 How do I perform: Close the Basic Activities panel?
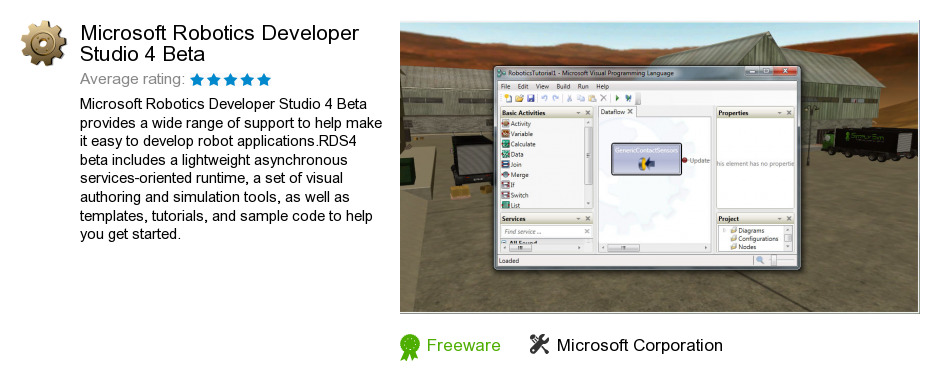(588, 113)
